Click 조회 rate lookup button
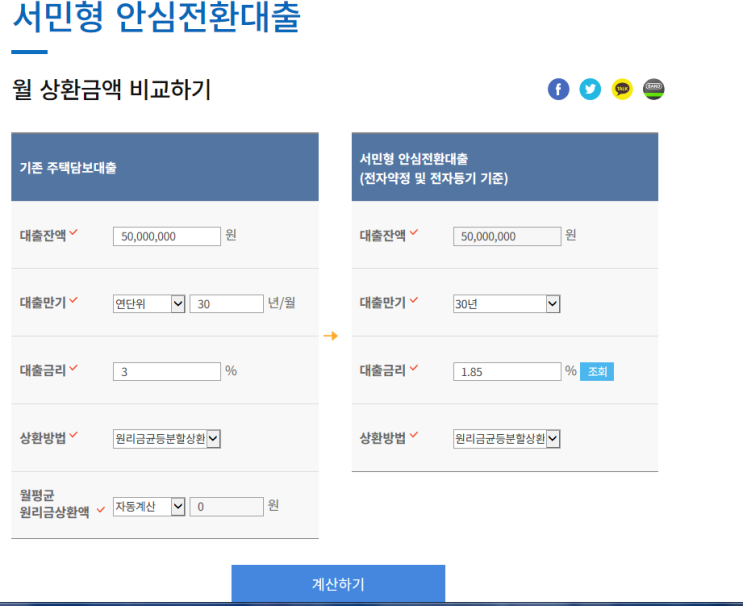This screenshot has height=606, width=743. 597,371
